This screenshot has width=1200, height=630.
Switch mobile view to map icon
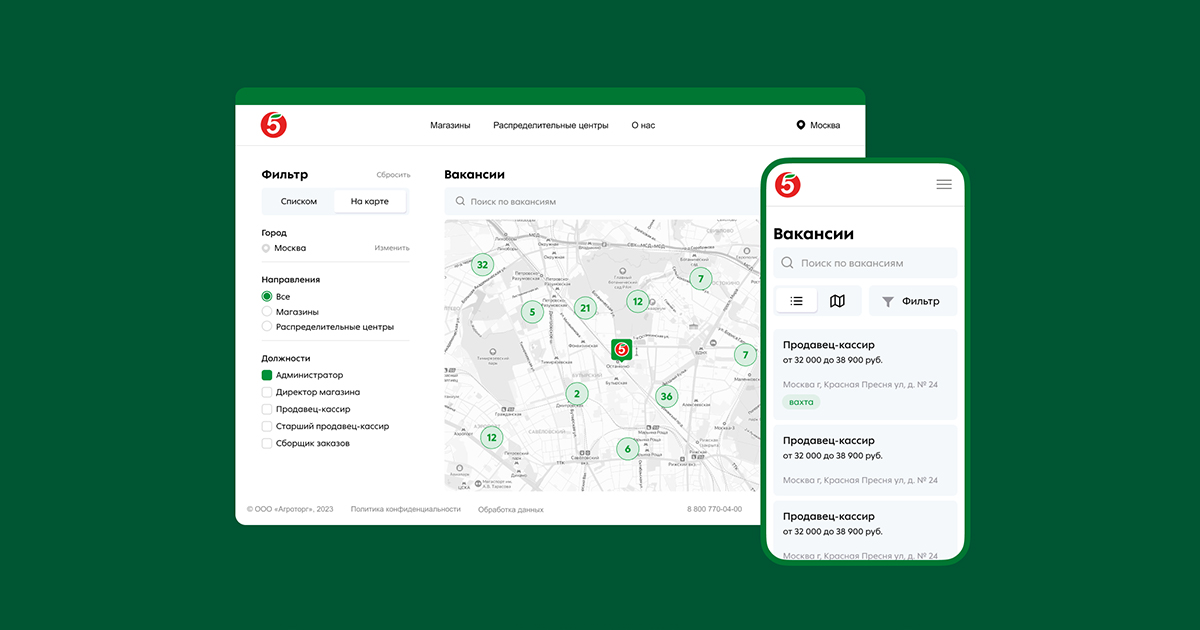(x=838, y=301)
